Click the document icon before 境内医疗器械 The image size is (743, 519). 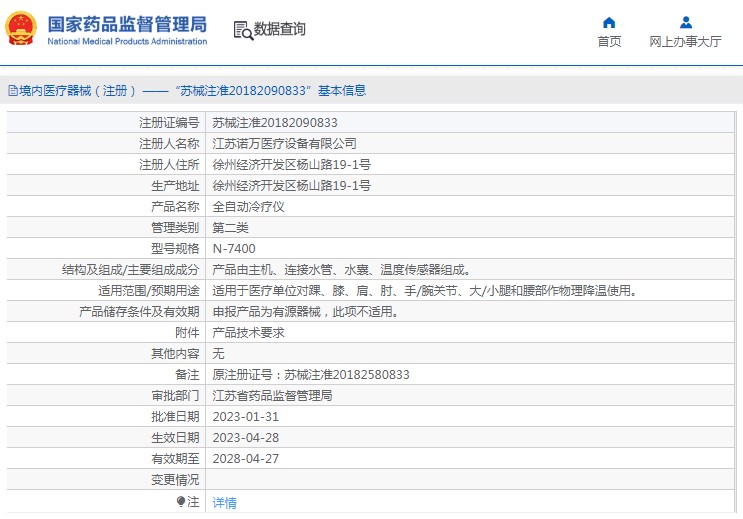click(x=13, y=91)
